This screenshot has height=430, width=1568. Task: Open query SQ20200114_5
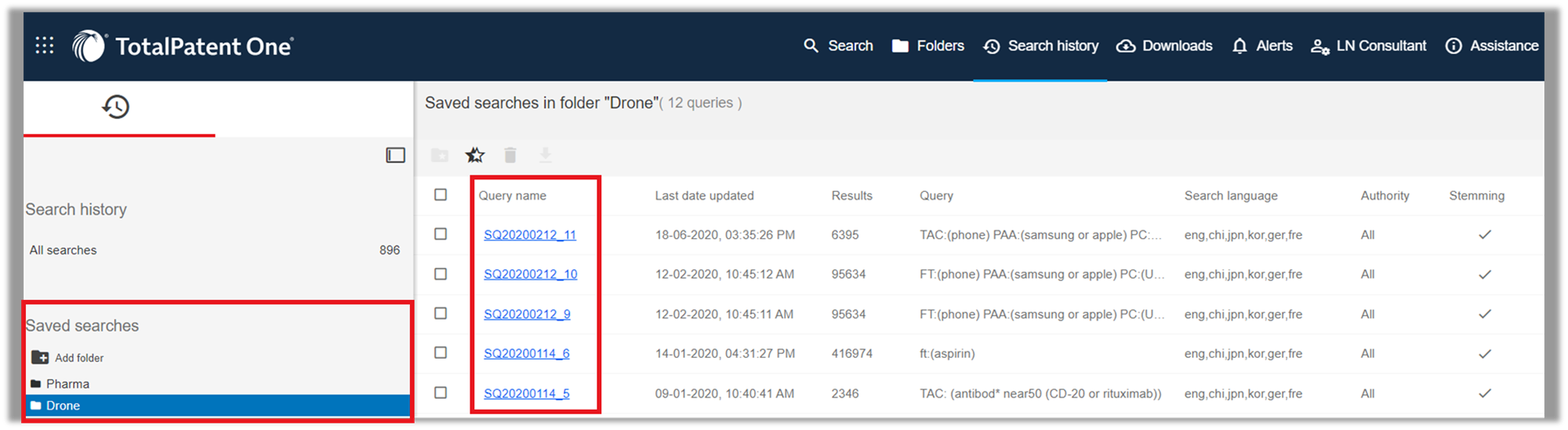527,393
